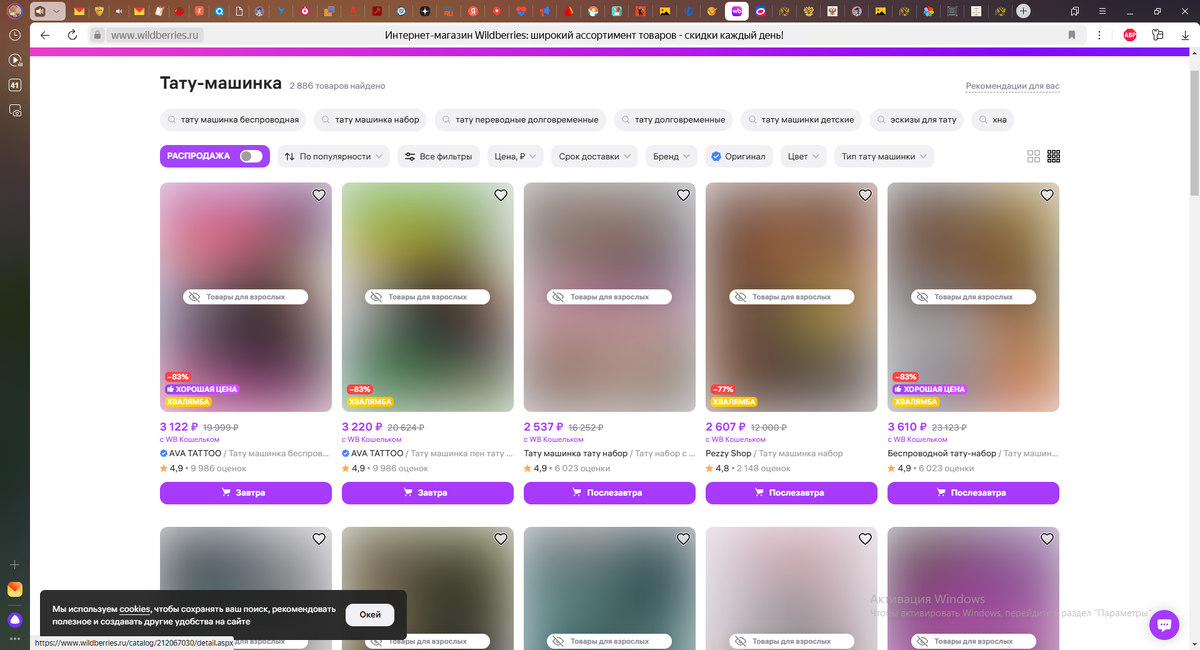This screenshot has height=650, width=1200.
Task: Click heart on the 3 610 ₽ wireless set card
Action: [x=1047, y=195]
